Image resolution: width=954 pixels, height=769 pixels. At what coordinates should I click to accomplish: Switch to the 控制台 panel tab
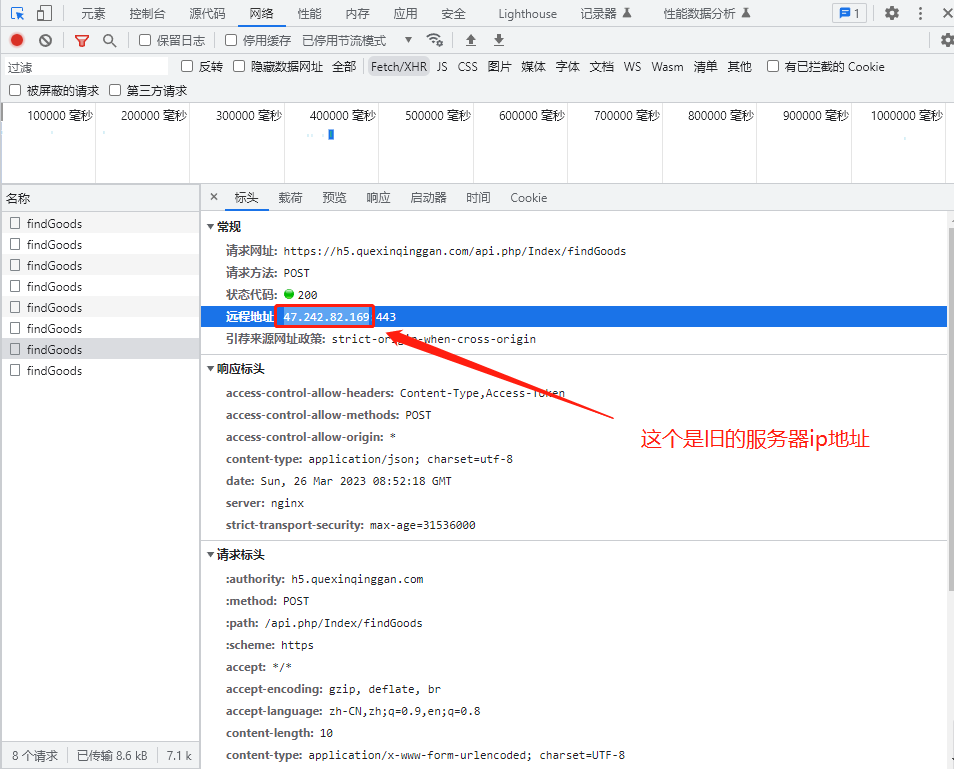[147, 14]
